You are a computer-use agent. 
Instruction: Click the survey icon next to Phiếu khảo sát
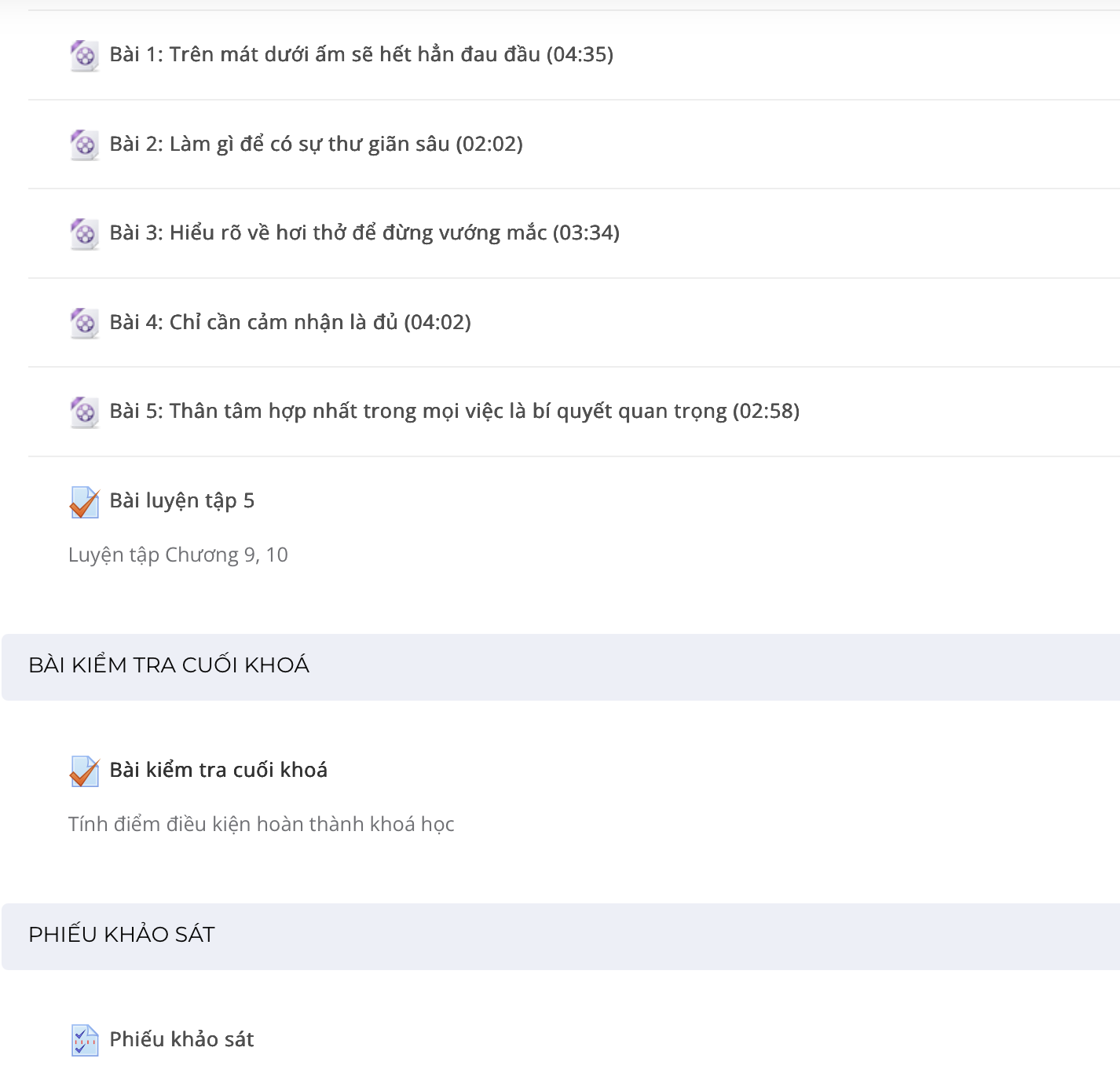click(x=84, y=1041)
